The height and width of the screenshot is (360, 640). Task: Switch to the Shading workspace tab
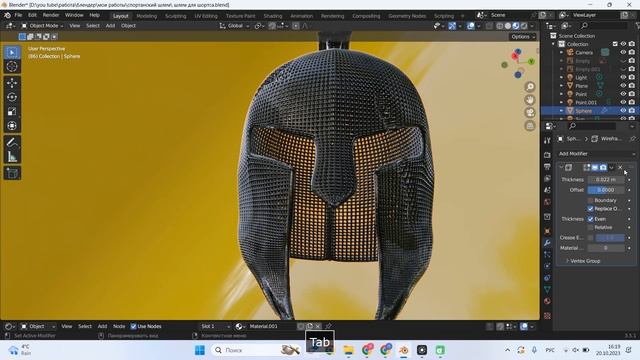point(273,16)
